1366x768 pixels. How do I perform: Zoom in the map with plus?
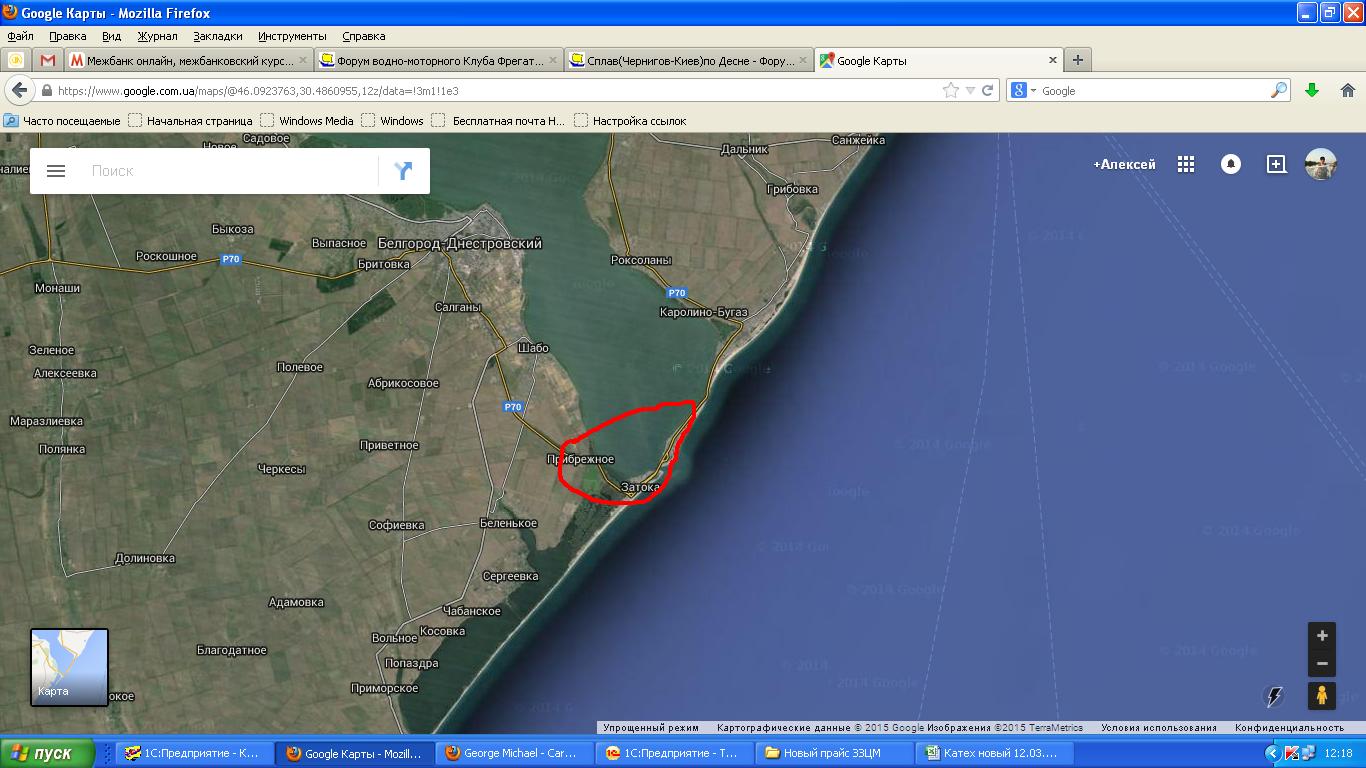[1322, 636]
